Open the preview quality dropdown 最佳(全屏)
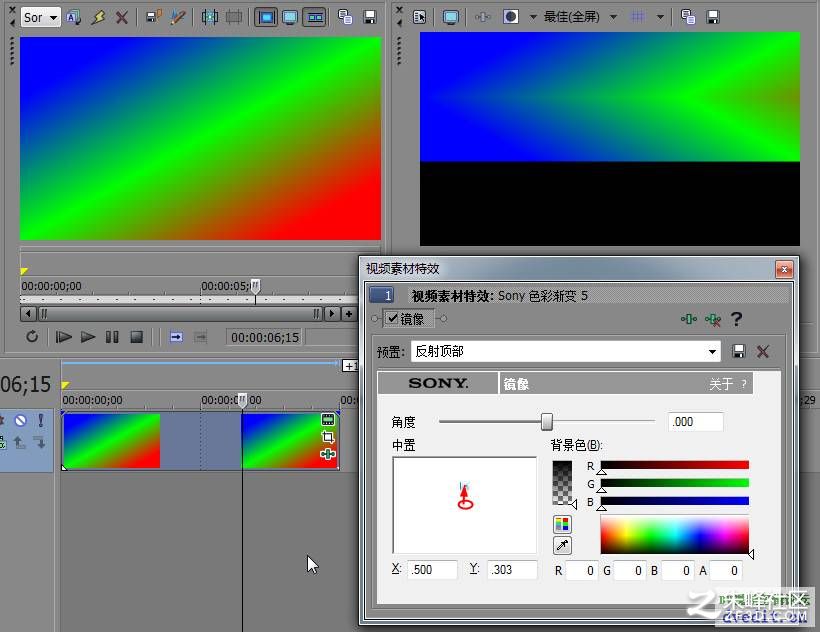The image size is (820, 632). (x=580, y=17)
